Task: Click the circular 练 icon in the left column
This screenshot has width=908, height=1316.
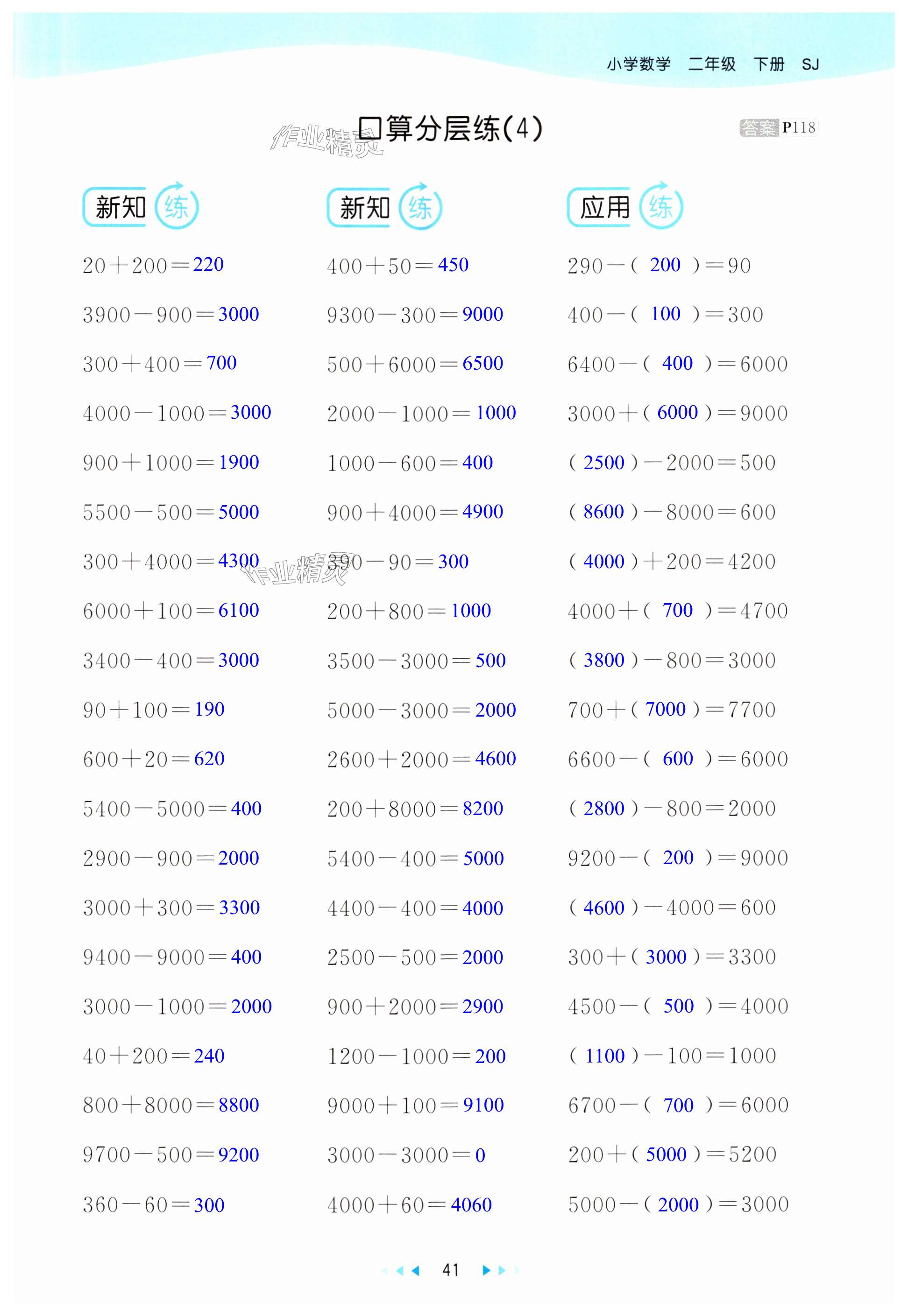Action: (177, 207)
